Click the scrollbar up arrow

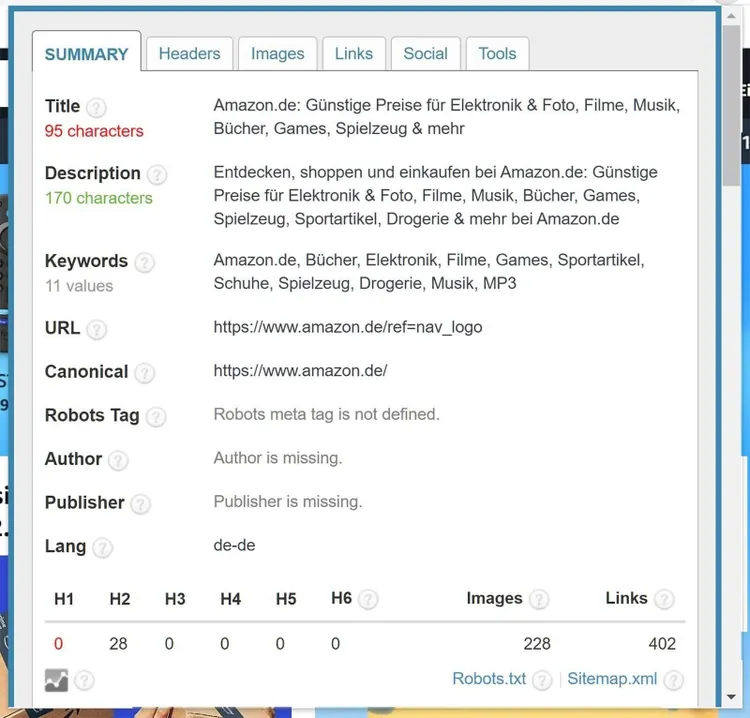(x=731, y=16)
